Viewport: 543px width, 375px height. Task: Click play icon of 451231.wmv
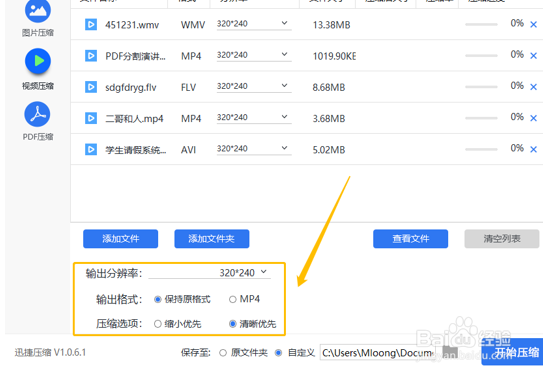click(x=91, y=25)
